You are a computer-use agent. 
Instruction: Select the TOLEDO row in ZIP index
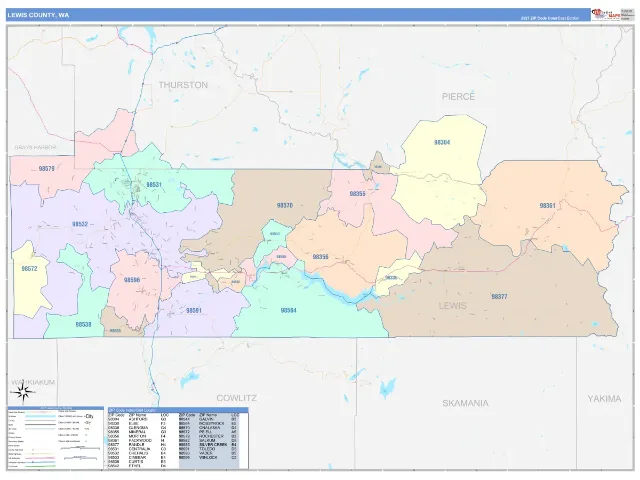pyautogui.click(x=209, y=449)
